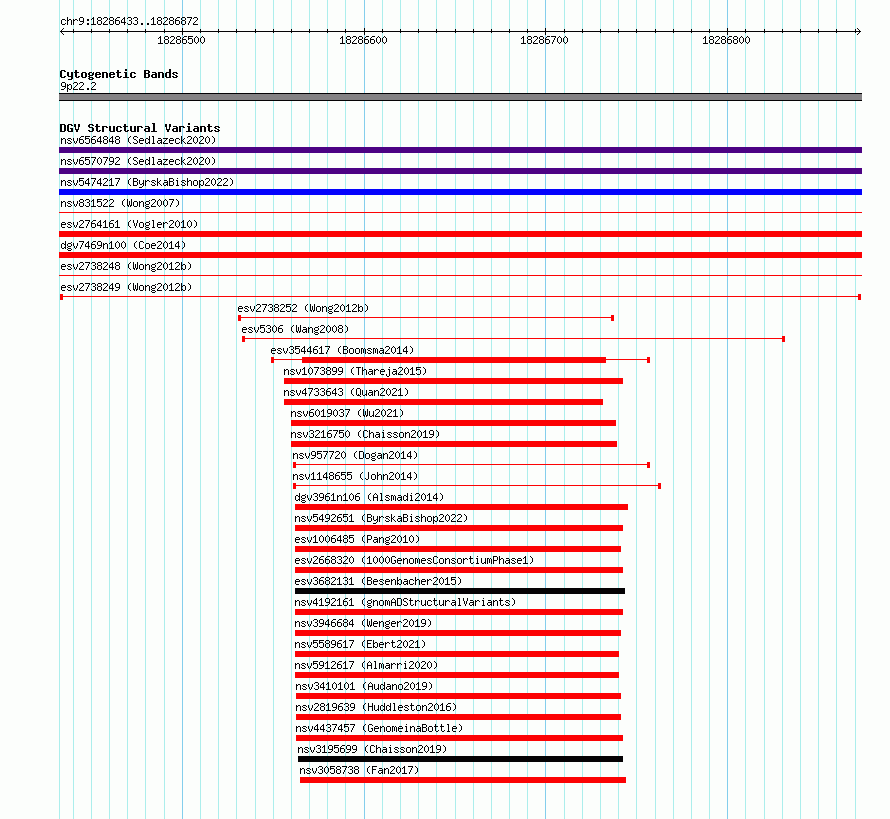The height and width of the screenshot is (819, 890).
Task: Click the red bar of nsv3058738 (Fan2017)
Action: (x=463, y=780)
